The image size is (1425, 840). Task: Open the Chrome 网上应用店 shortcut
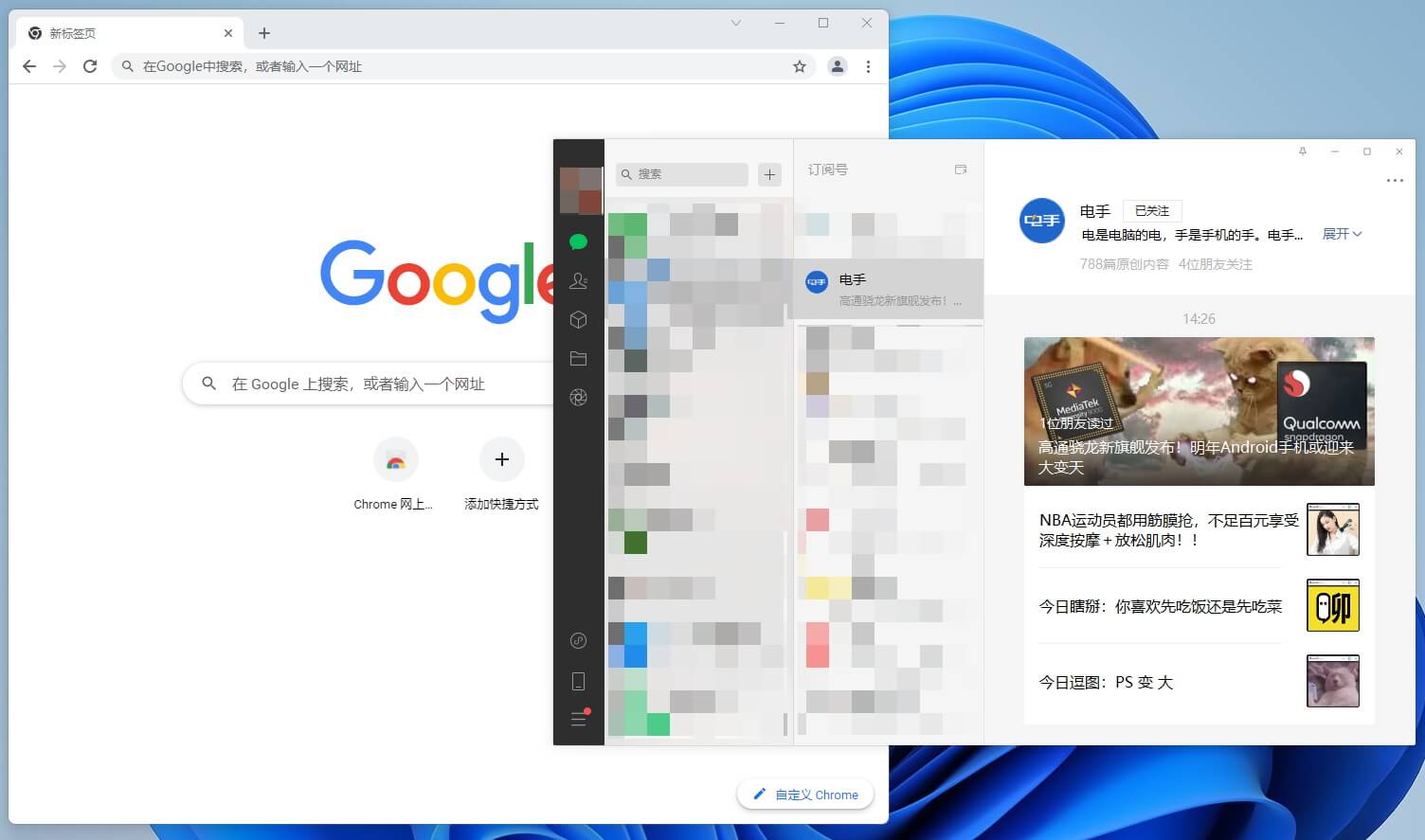point(395,459)
